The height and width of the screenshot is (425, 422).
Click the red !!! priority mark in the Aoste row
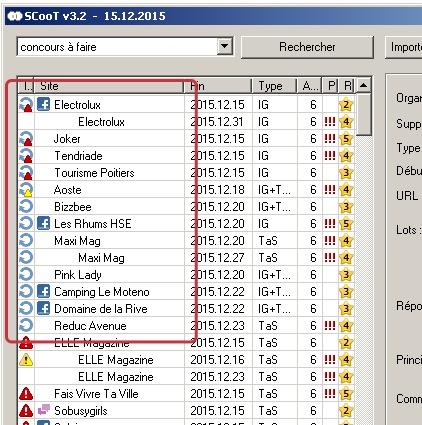[x=330, y=189]
